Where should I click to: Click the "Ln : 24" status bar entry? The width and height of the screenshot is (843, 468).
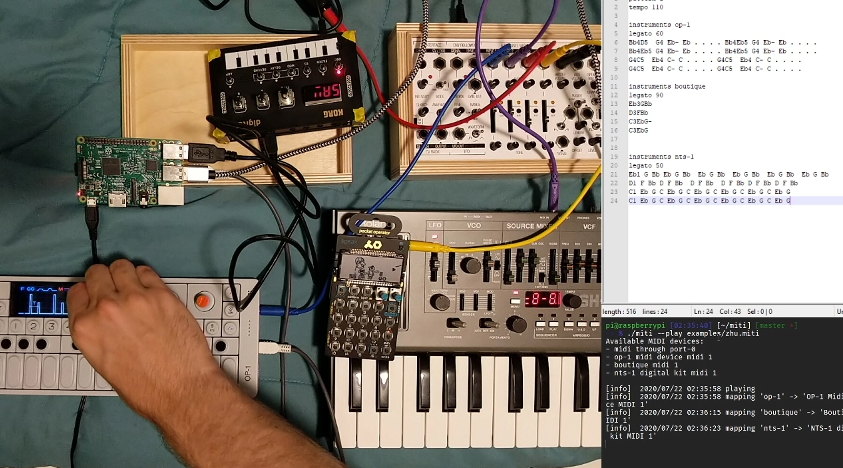704,311
